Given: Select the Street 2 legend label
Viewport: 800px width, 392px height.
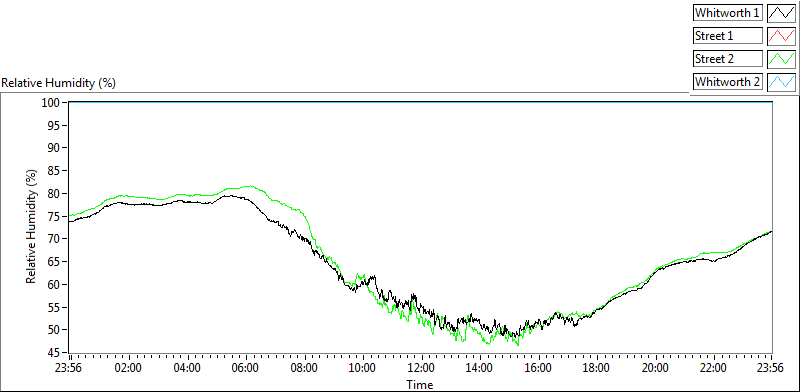Looking at the screenshot, I should (x=728, y=59).
